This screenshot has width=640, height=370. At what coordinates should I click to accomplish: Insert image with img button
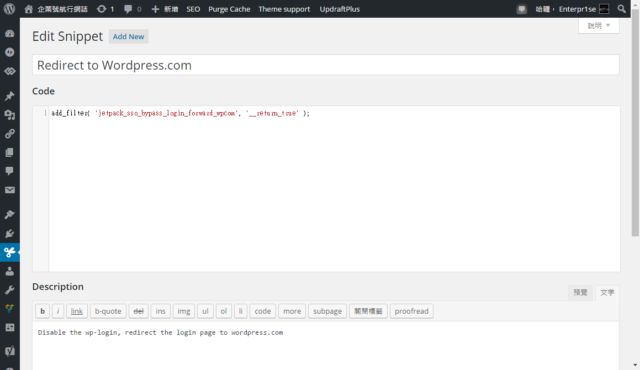pos(184,311)
